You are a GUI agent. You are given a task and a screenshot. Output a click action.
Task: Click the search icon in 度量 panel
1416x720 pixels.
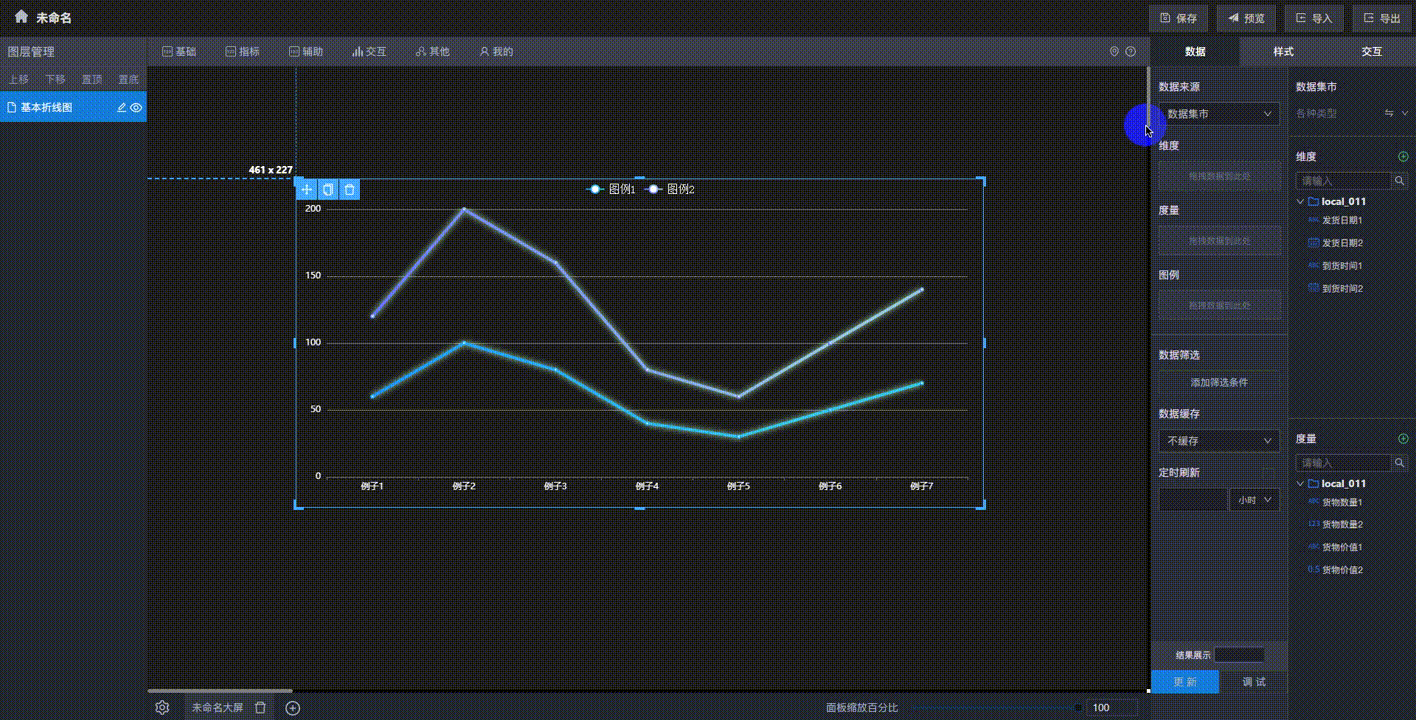click(1400, 463)
